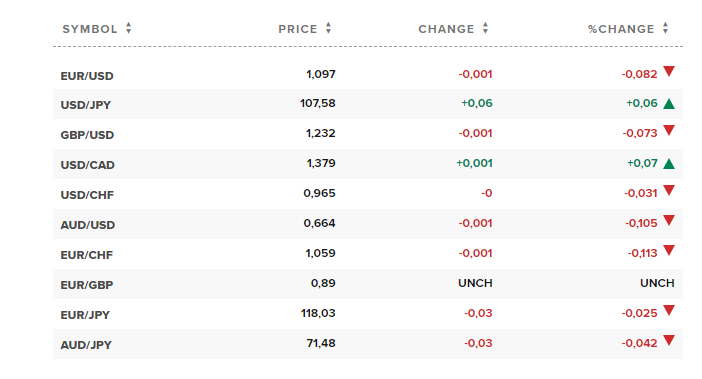
Task: Click the green up arrow for USD/CAD
Action: point(669,164)
